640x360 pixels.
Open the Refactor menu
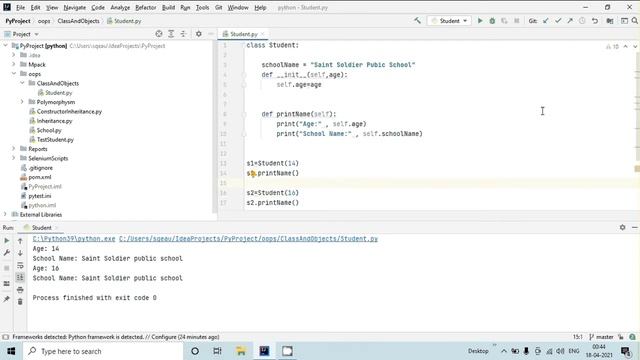pos(146,7)
